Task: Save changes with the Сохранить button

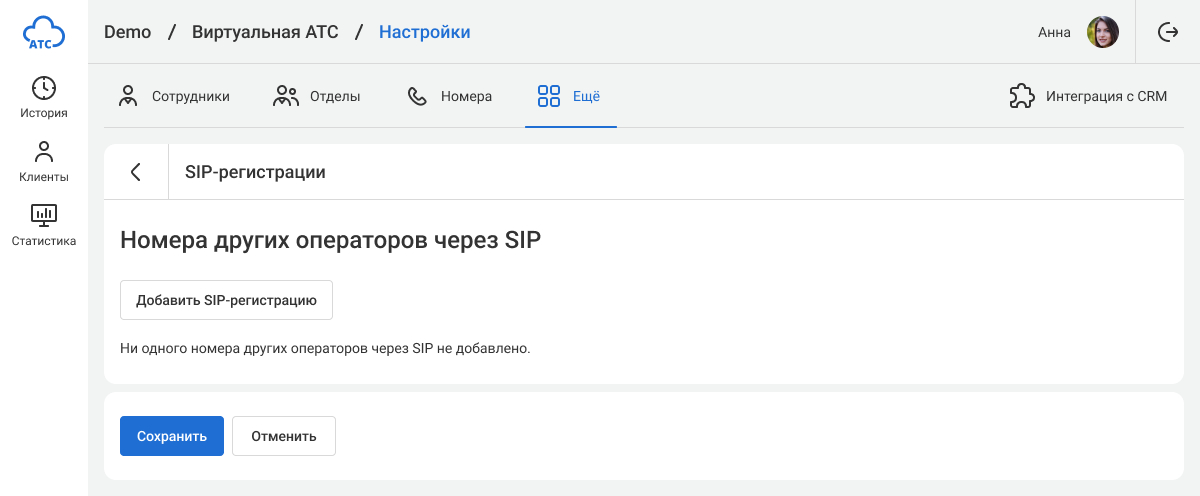Action: pyautogui.click(x=172, y=436)
